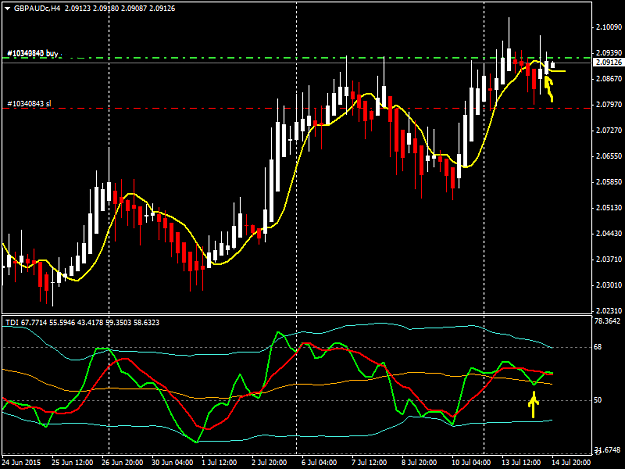Click the 10 Jul 04:00 time label
Image resolution: width=625 pixels, height=469 pixels.
tap(471, 462)
